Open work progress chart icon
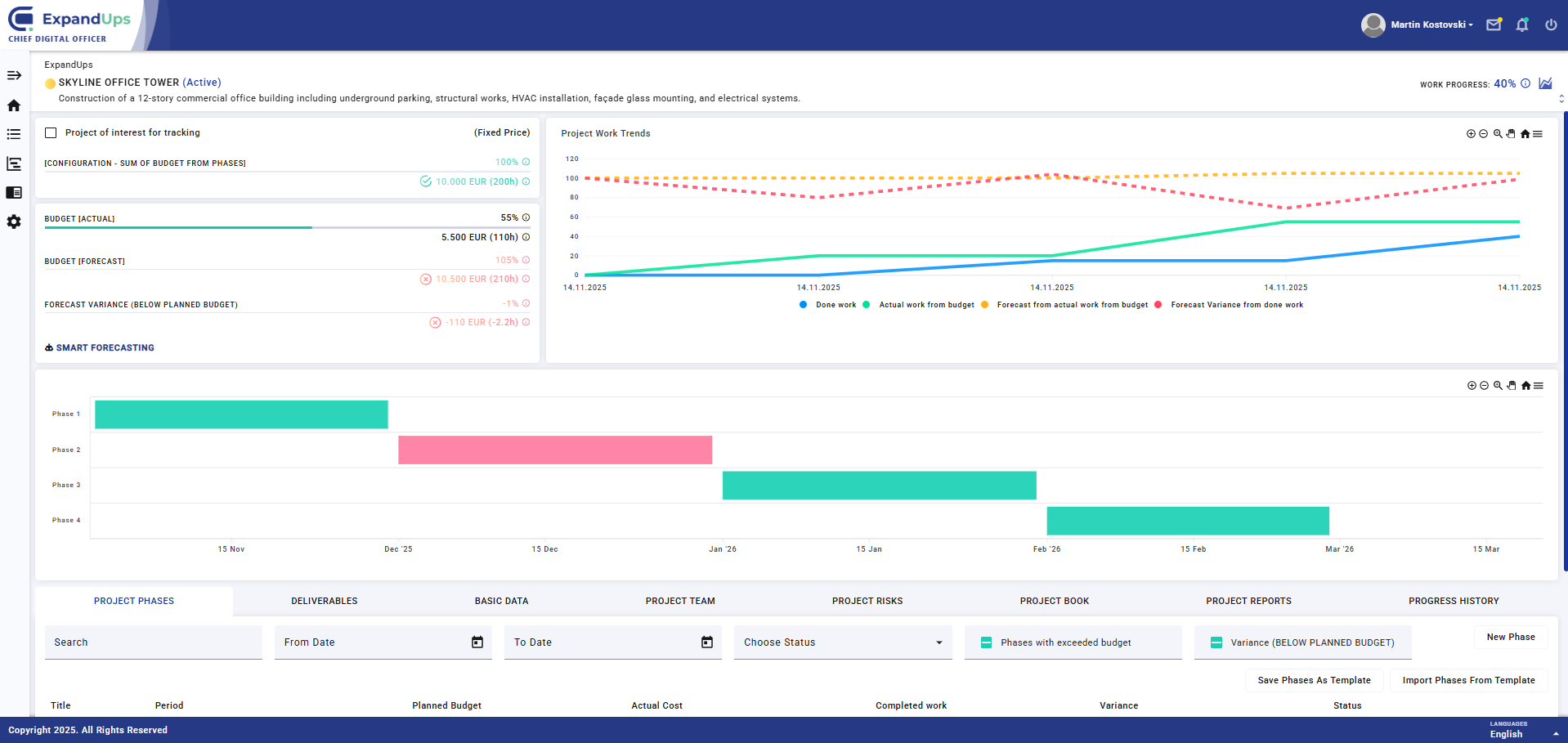The height and width of the screenshot is (743, 1568). click(x=1545, y=83)
